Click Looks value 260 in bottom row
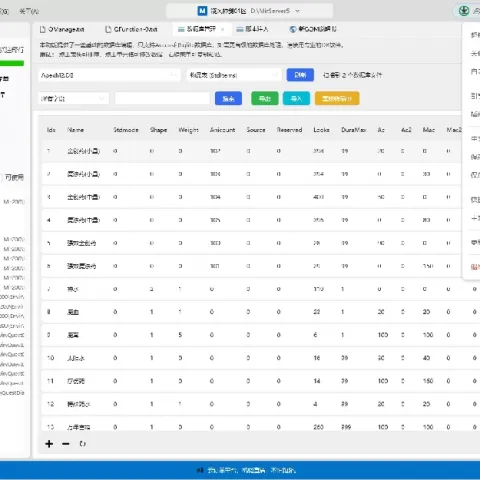The image size is (480, 480). point(318,427)
